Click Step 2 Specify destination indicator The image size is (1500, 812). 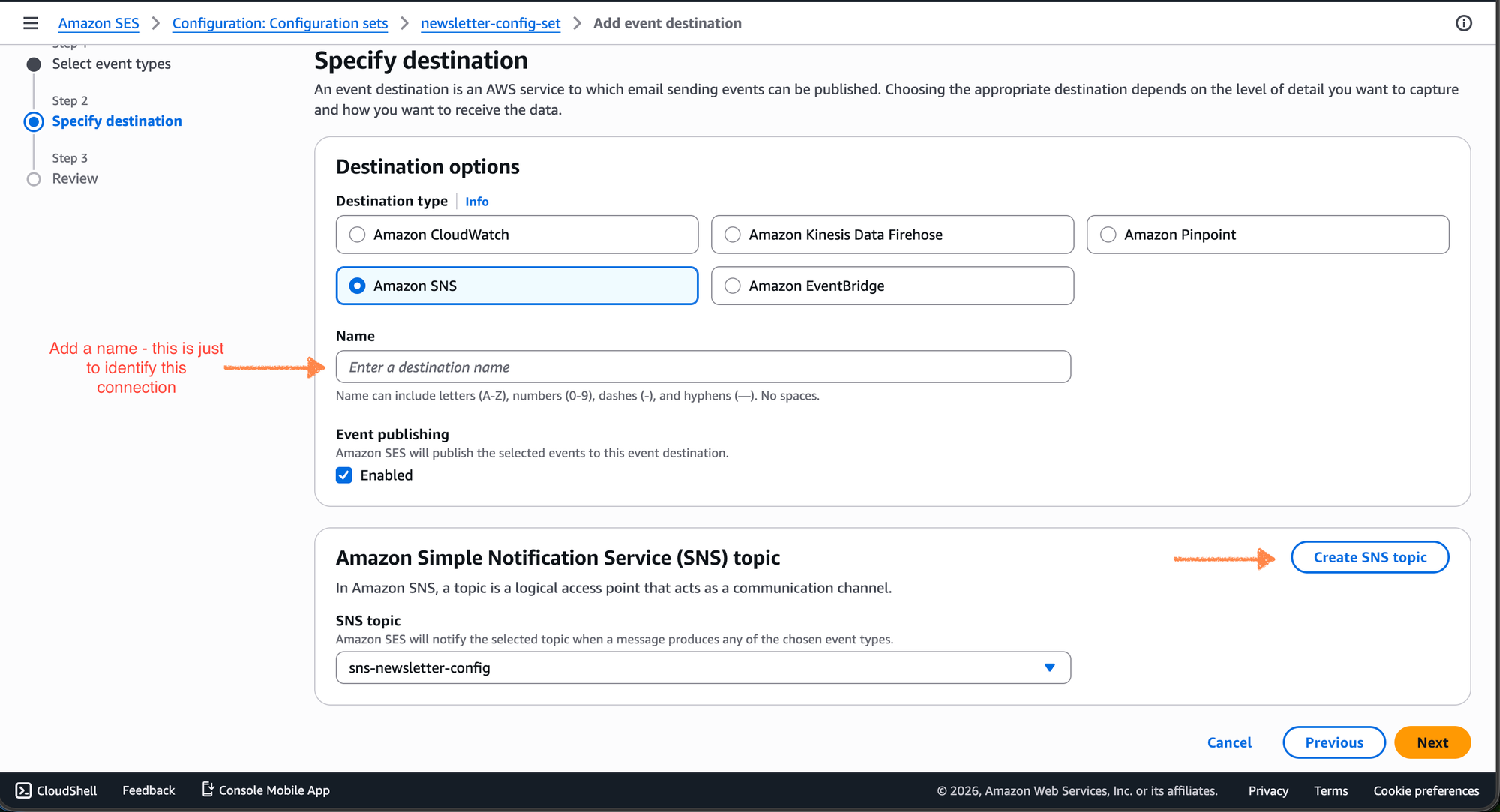[34, 121]
